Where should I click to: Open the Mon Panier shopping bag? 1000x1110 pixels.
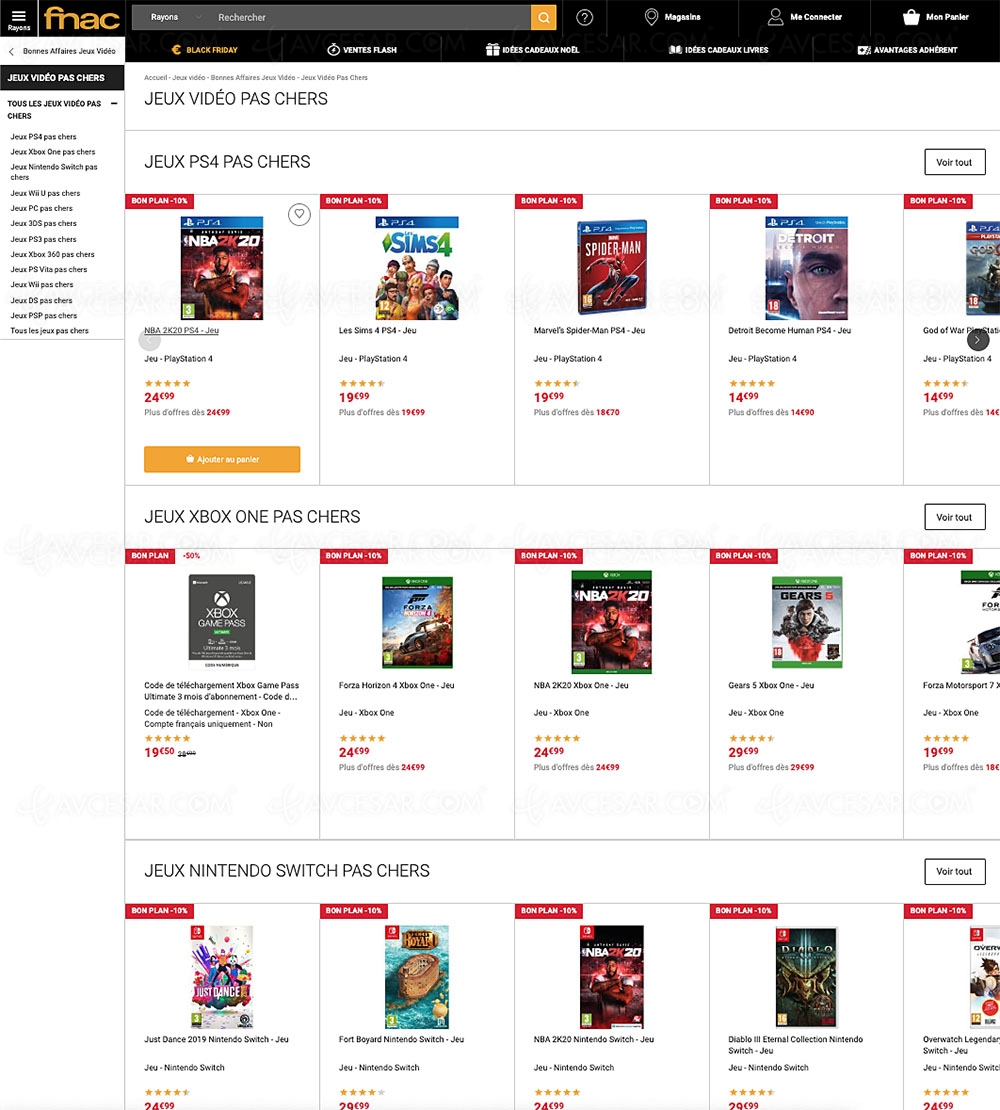click(910, 17)
